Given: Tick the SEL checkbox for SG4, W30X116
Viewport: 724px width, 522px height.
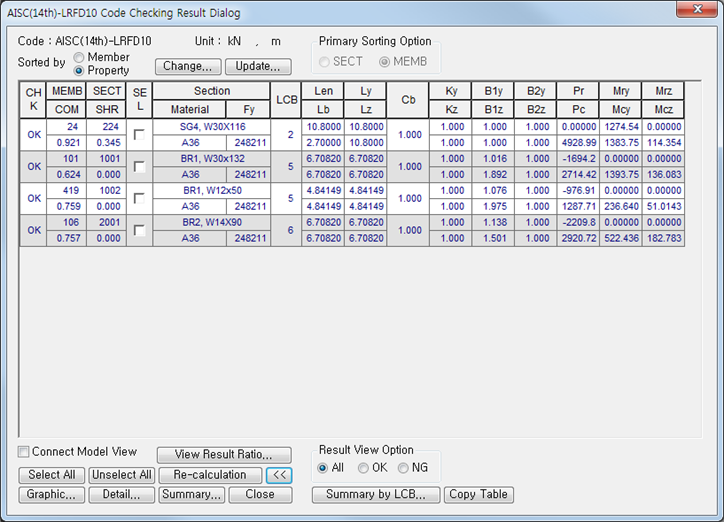Looking at the screenshot, I should pyautogui.click(x=139, y=135).
